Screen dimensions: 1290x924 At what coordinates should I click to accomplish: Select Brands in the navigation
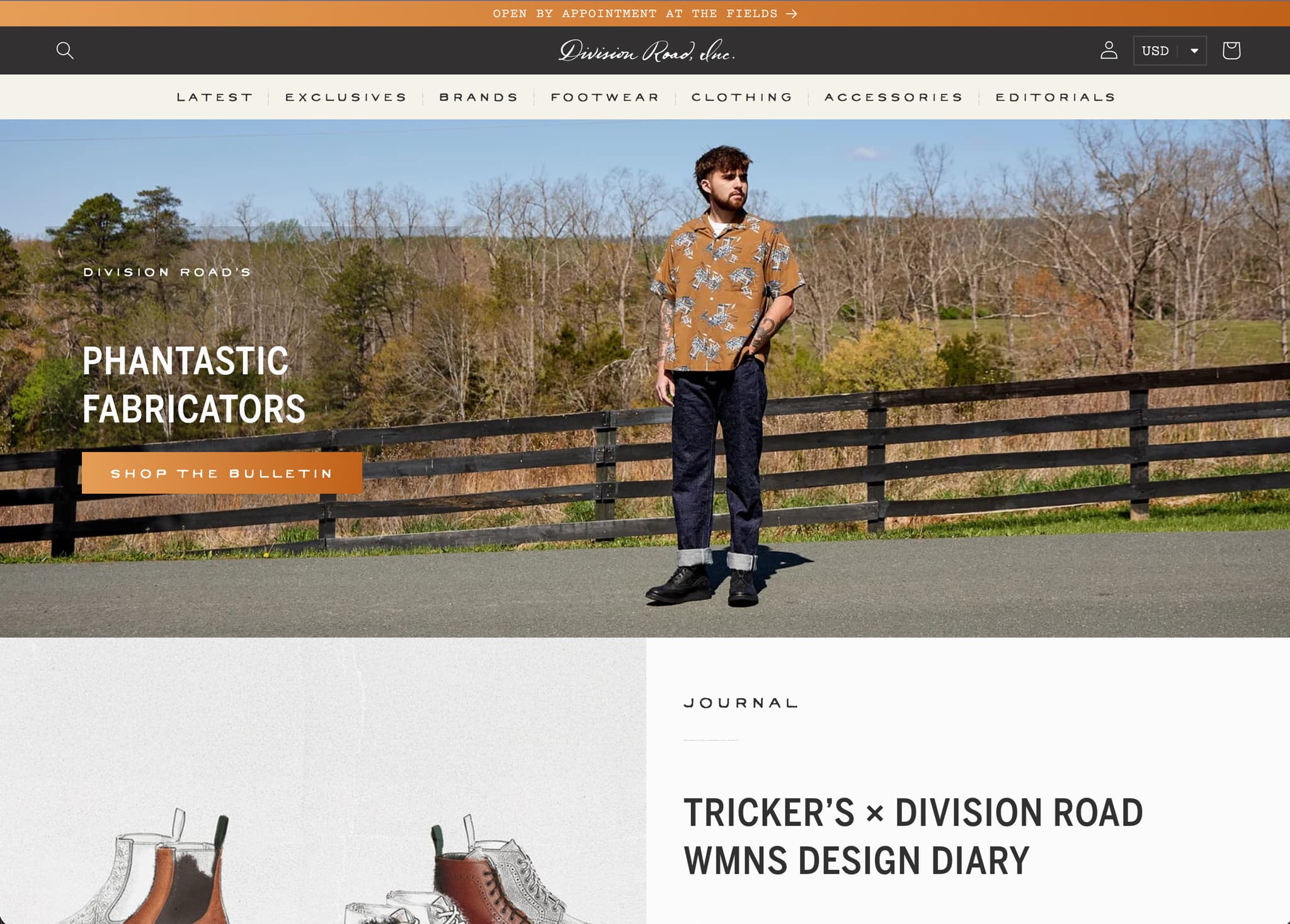[x=479, y=97]
